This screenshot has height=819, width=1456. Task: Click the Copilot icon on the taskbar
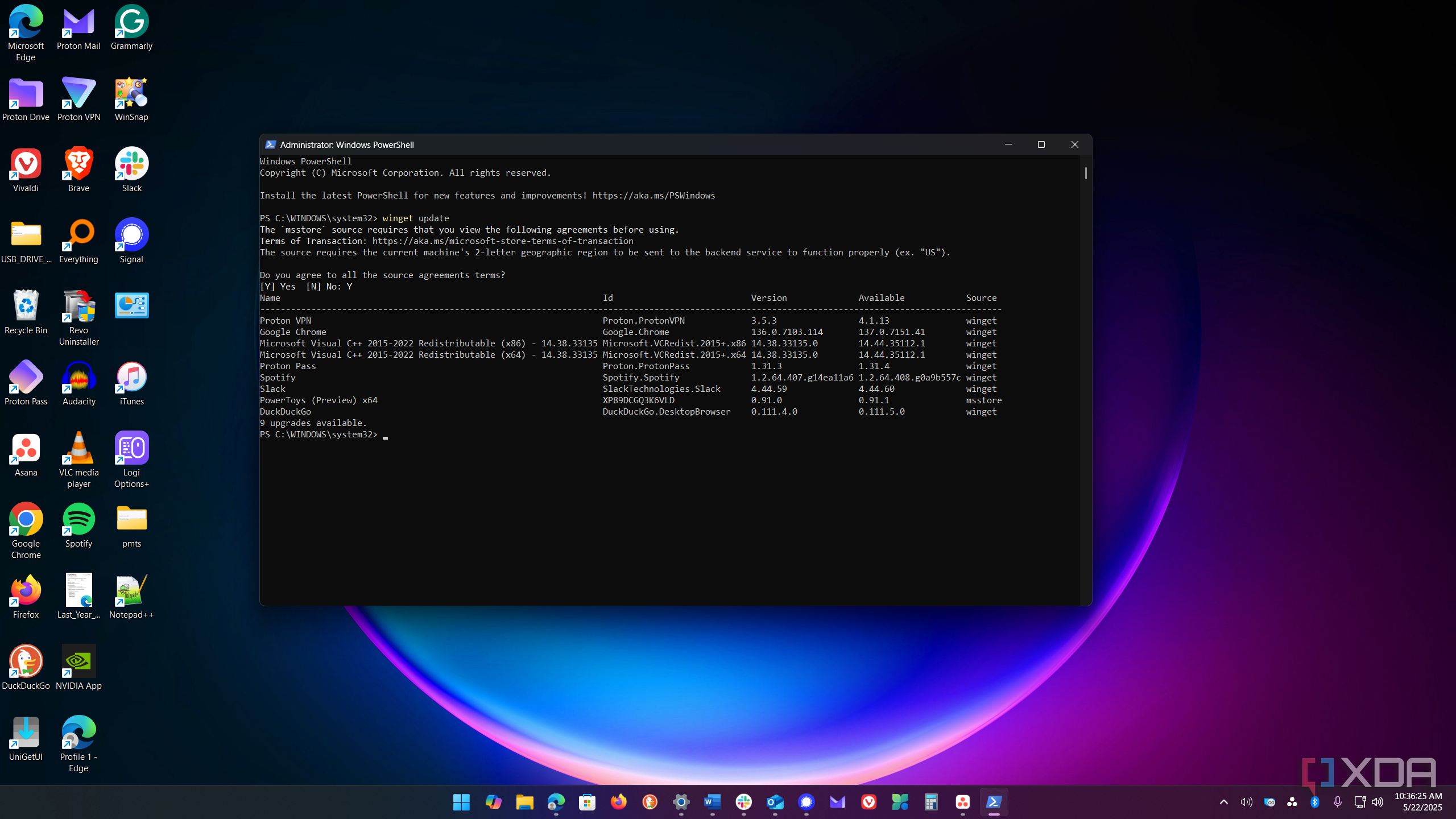point(493,802)
